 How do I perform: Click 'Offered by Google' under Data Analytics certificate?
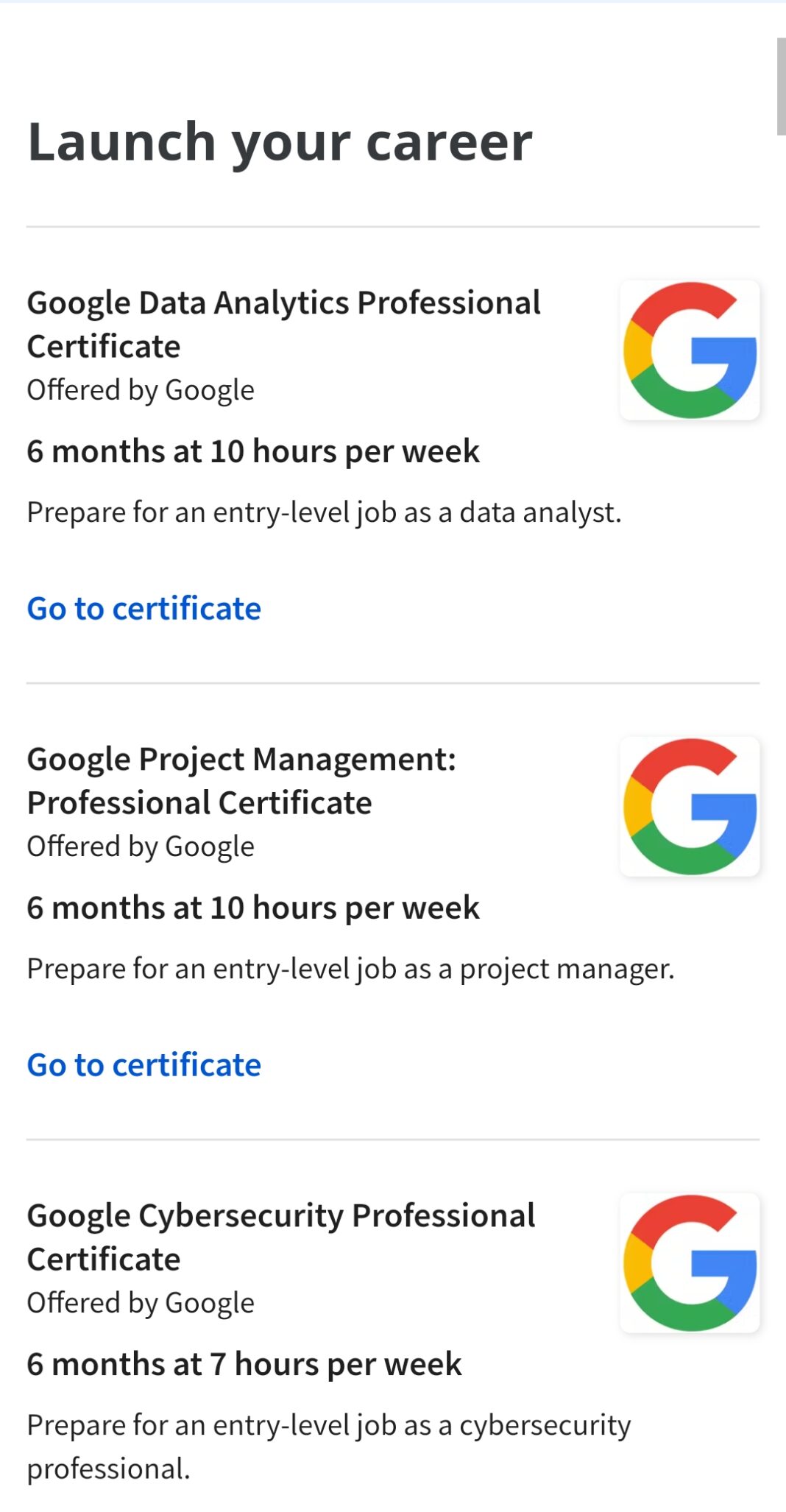pyautogui.click(x=141, y=390)
